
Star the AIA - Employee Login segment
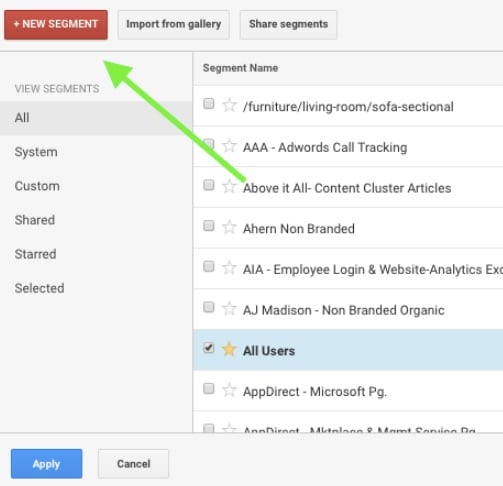[x=229, y=268]
